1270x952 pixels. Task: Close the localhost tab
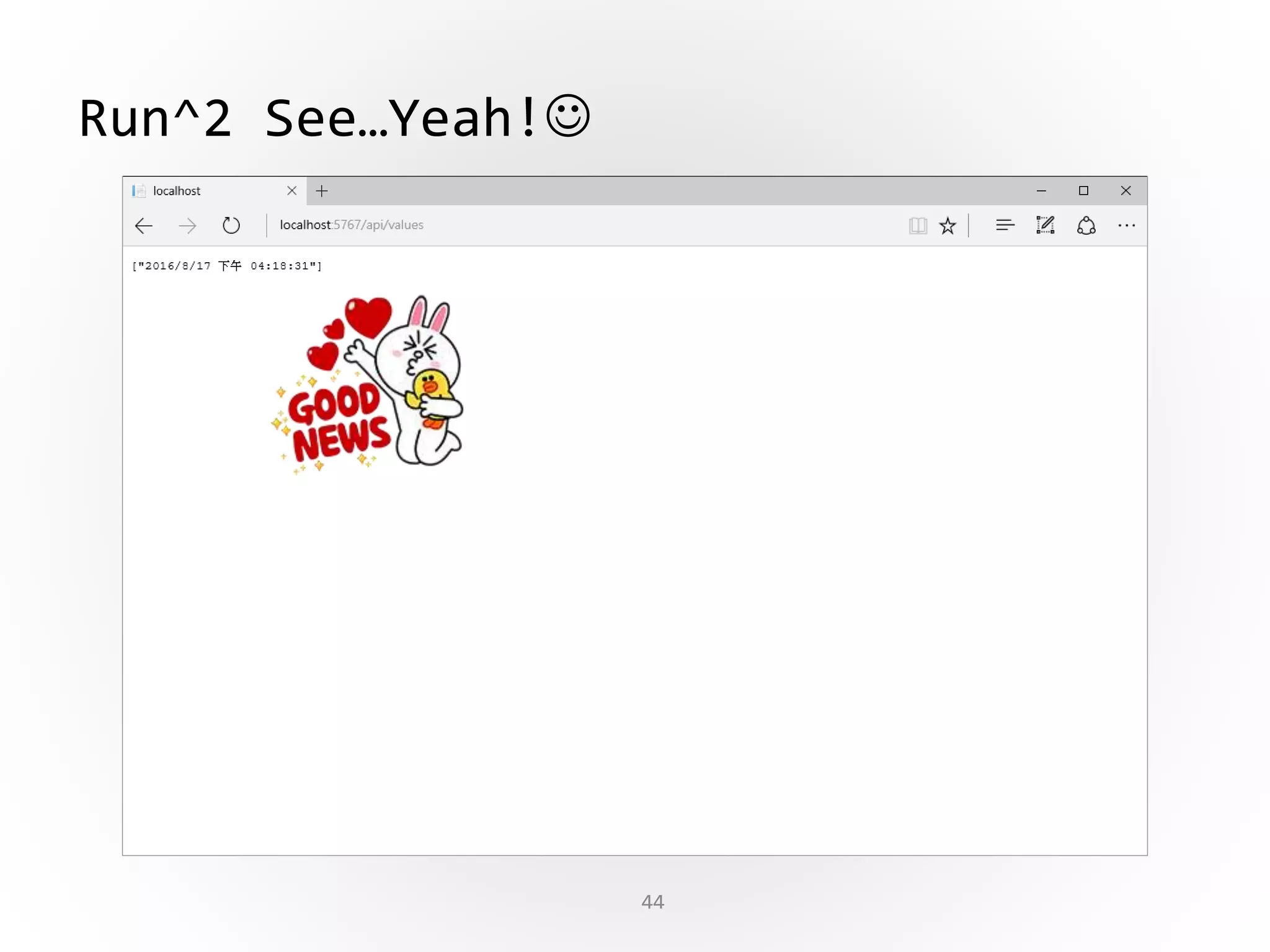coord(291,191)
